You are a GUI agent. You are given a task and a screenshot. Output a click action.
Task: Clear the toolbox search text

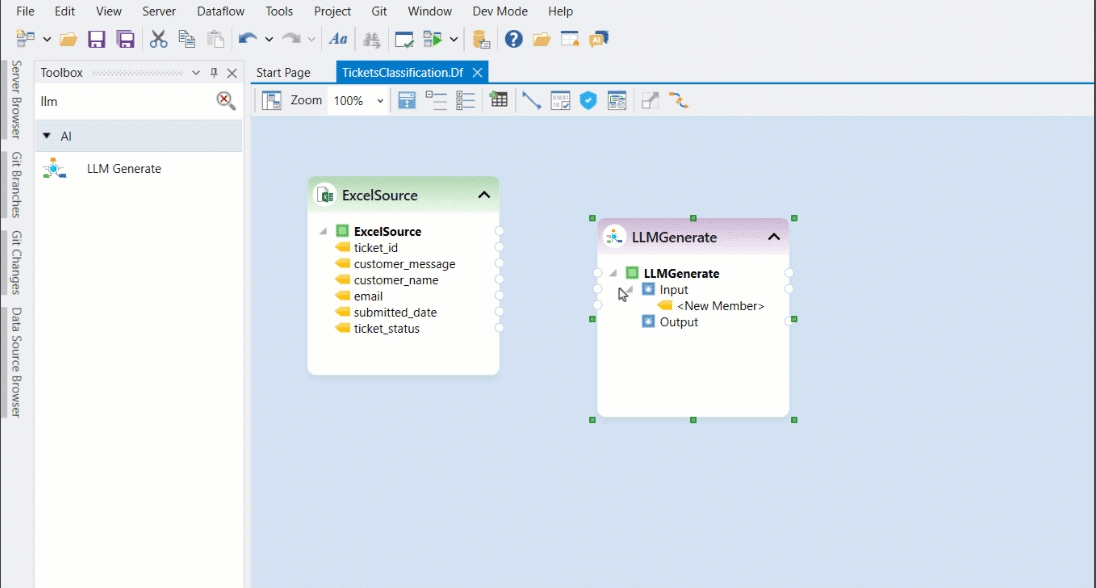pos(226,101)
